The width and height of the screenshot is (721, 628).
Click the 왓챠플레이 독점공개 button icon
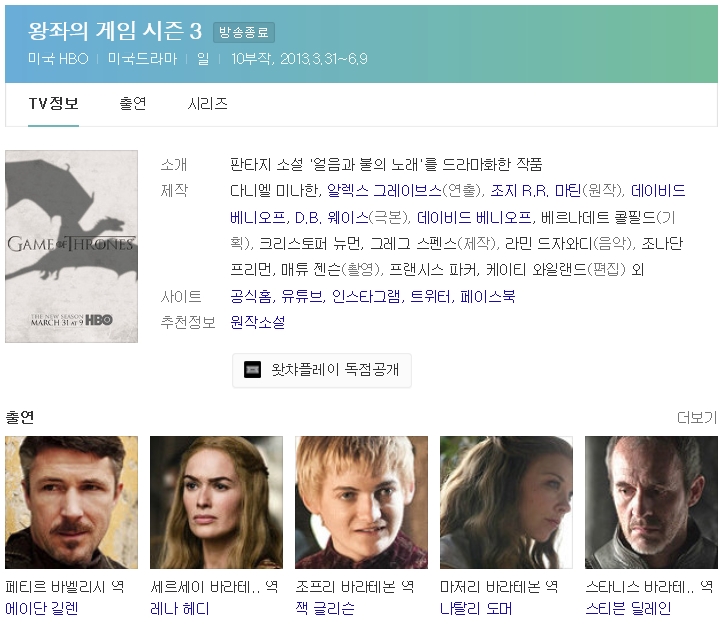pyautogui.click(x=252, y=370)
